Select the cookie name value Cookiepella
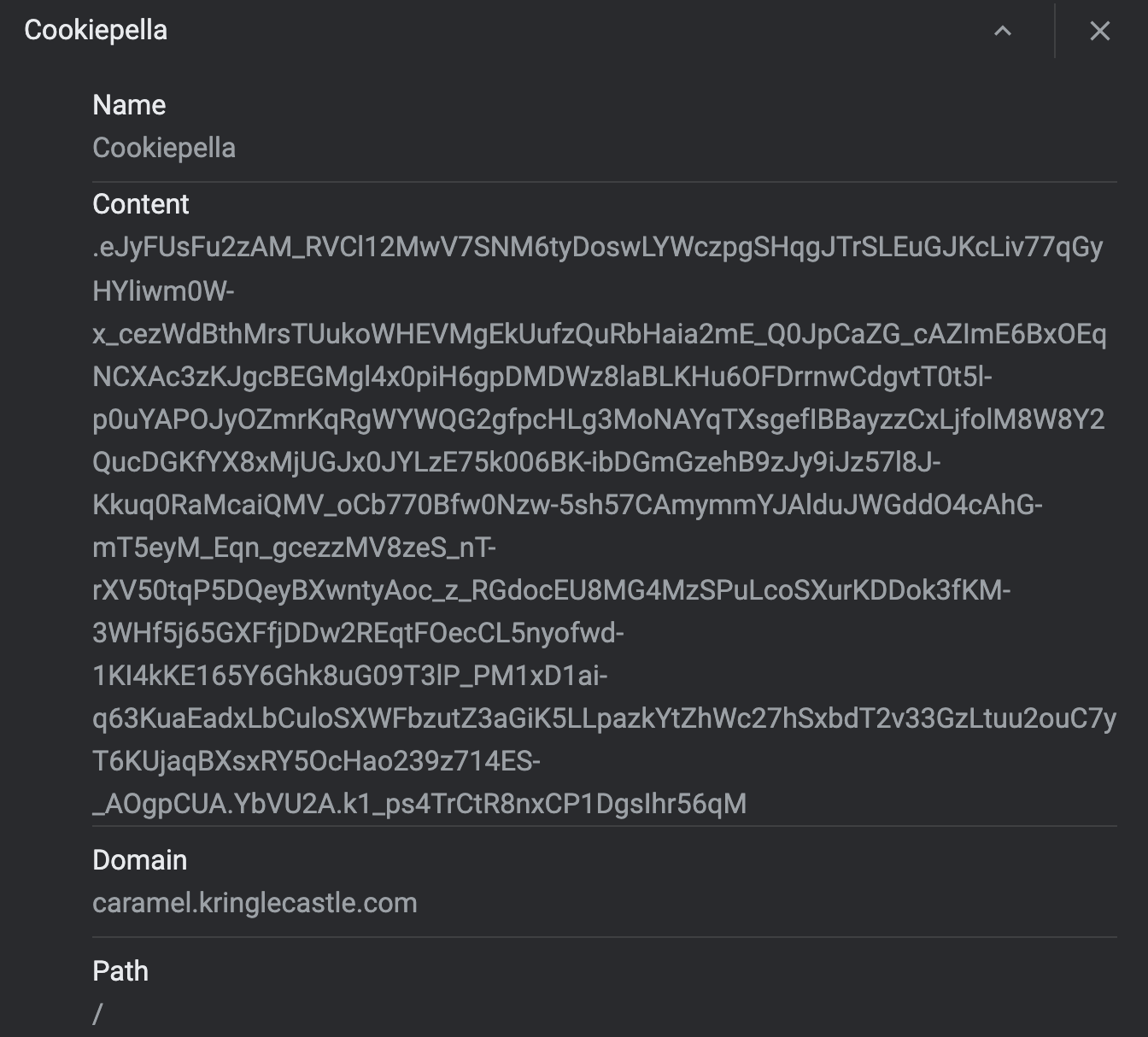 [164, 148]
